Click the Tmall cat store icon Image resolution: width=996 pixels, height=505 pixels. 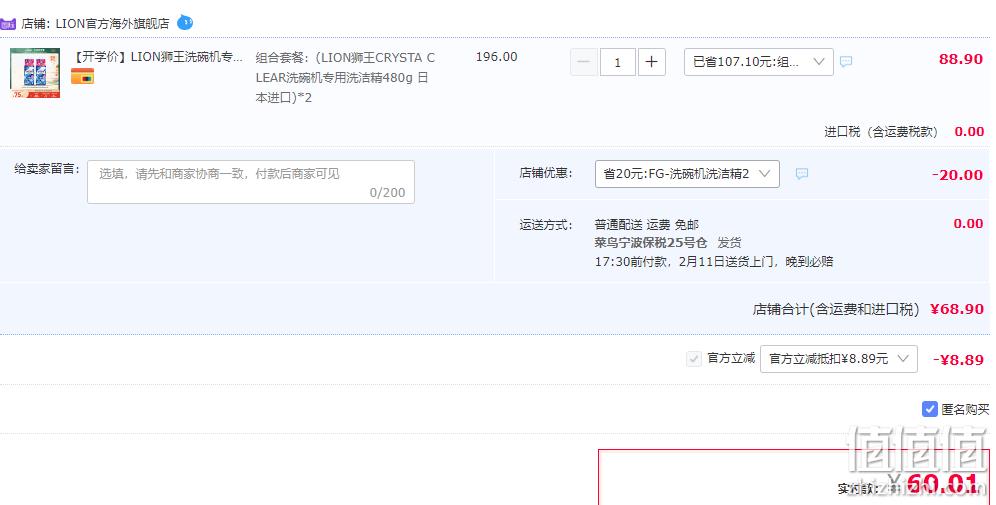tap(8, 24)
